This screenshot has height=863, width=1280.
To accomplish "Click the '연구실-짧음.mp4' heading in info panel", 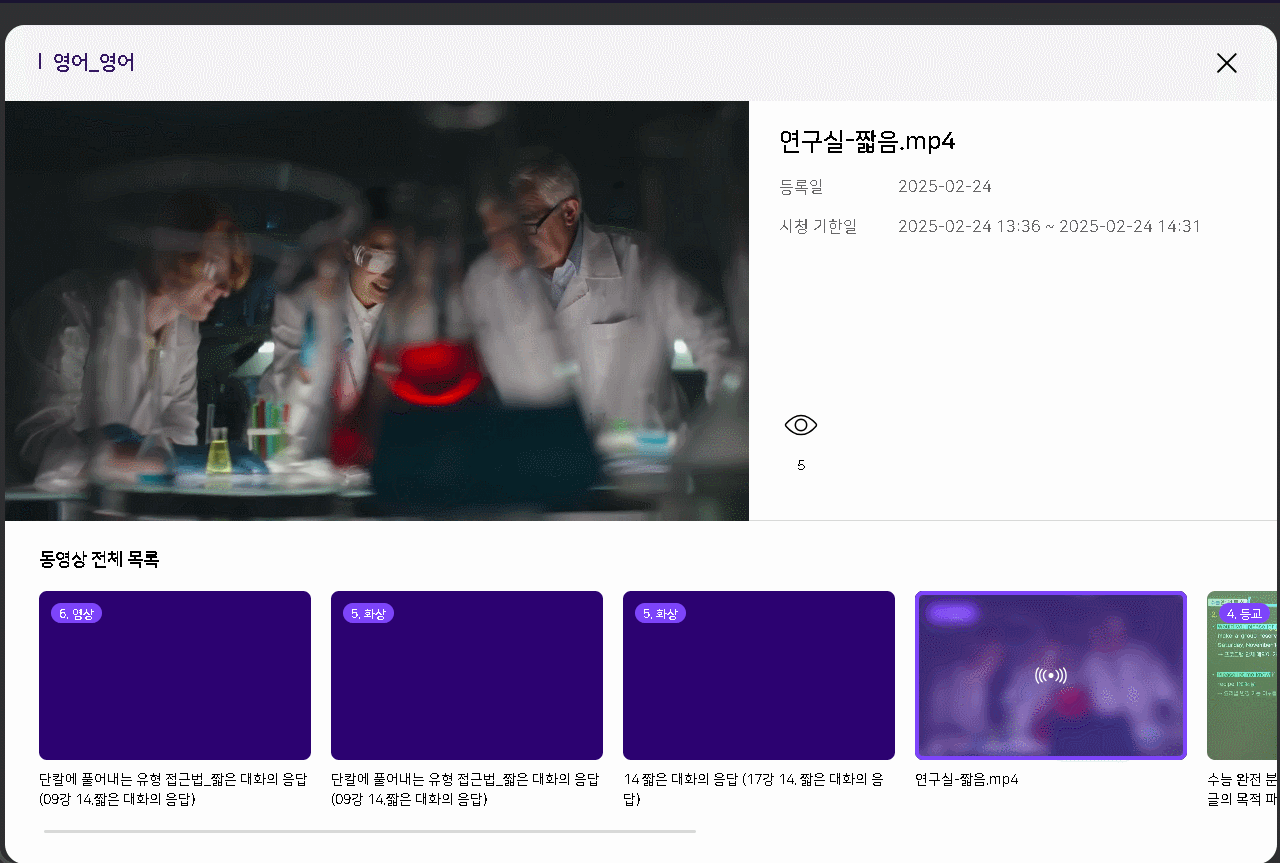I will (867, 141).
